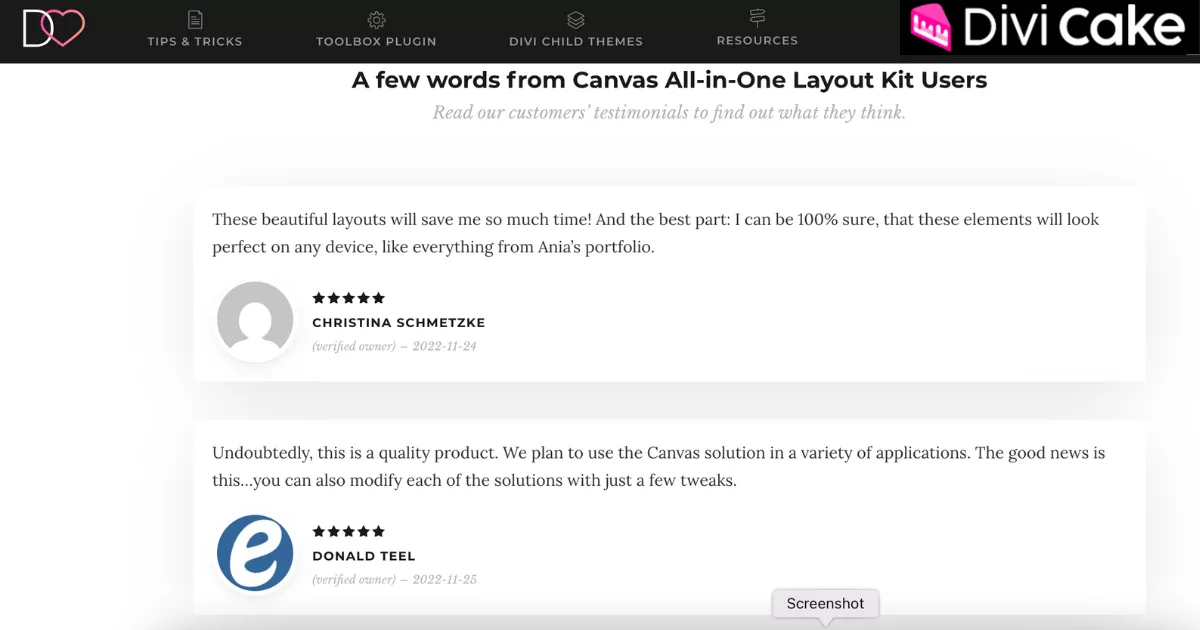The image size is (1200, 630).
Task: Click the heading about Canvas Layout Kit users
Action: pyautogui.click(x=670, y=80)
